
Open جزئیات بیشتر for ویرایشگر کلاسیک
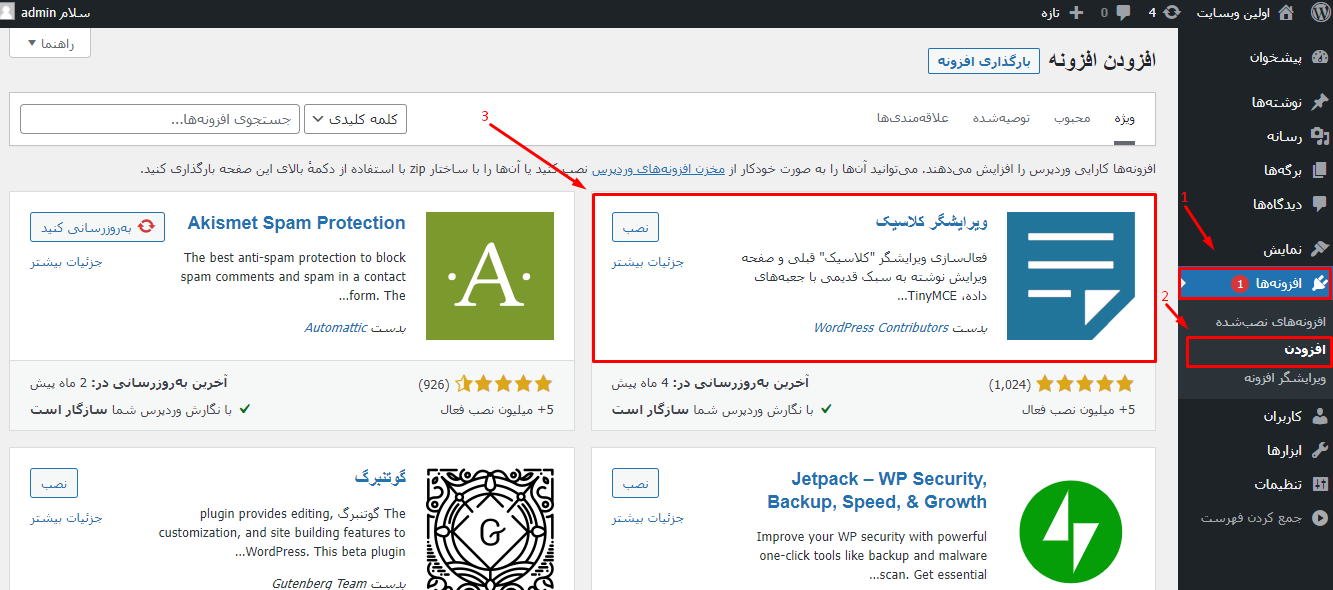point(648,262)
